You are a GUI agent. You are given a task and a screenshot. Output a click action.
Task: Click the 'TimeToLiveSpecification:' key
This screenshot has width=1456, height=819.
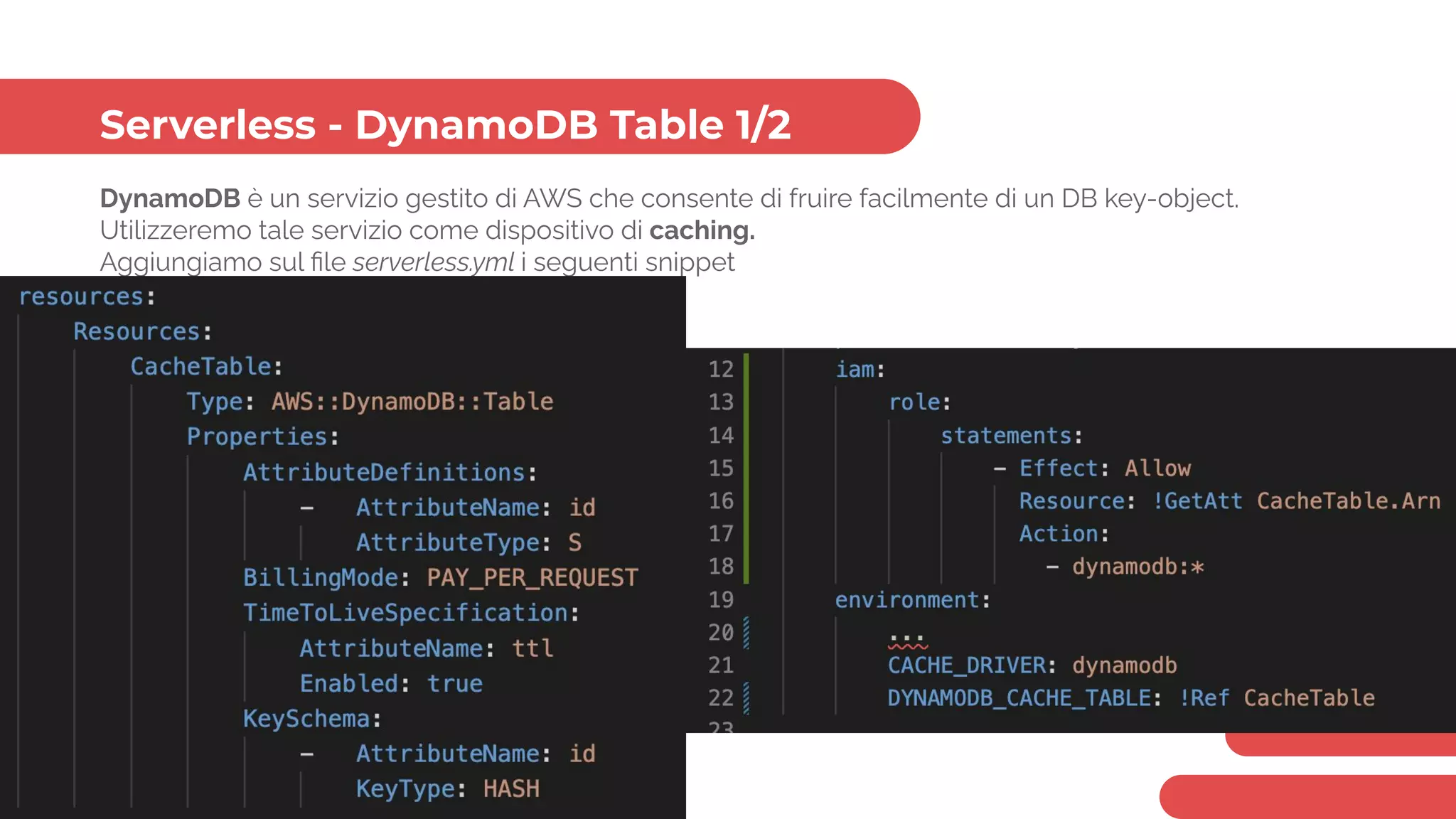tap(411, 613)
